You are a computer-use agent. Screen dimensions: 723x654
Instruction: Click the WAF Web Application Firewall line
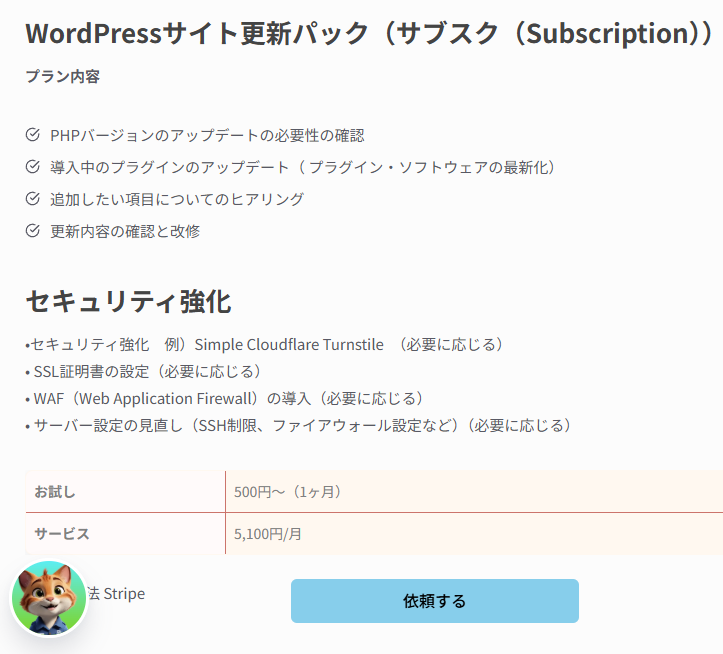click(x=225, y=398)
